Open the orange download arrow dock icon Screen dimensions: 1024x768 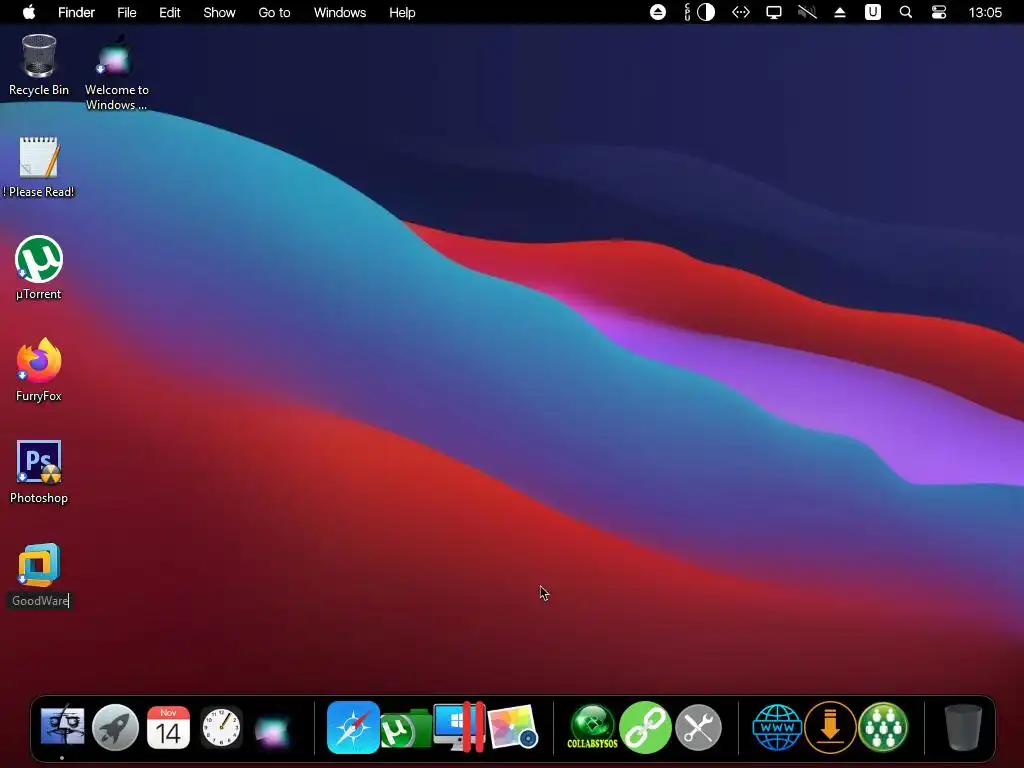click(830, 727)
